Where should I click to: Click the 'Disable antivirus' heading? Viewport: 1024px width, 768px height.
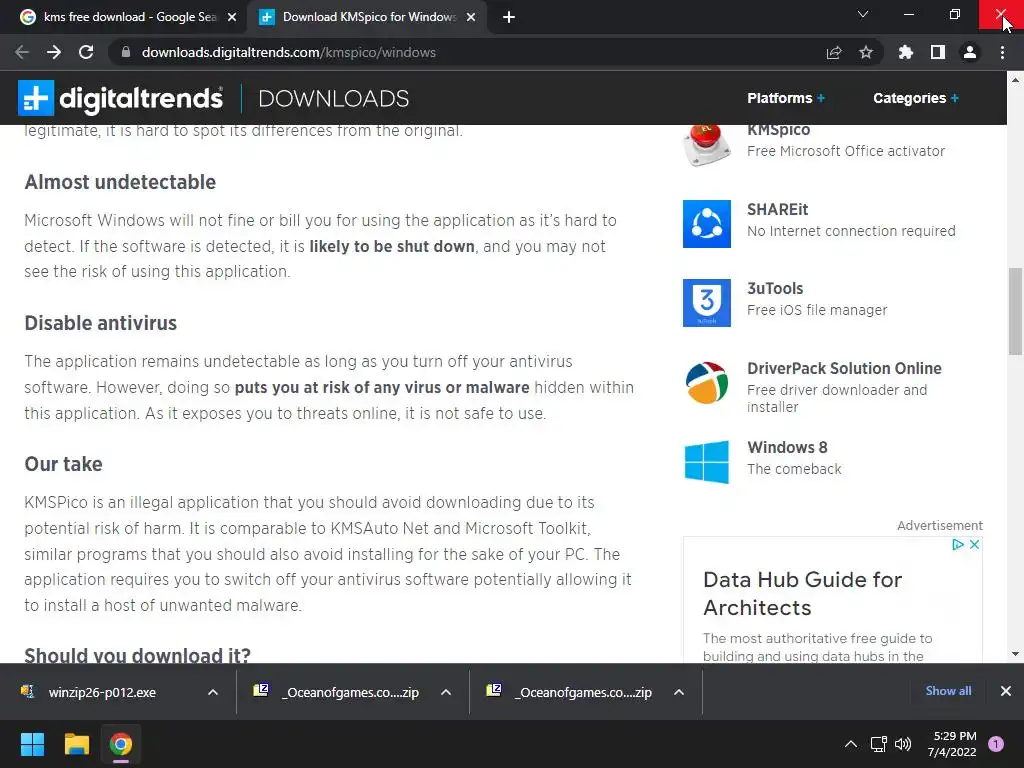tap(101, 323)
